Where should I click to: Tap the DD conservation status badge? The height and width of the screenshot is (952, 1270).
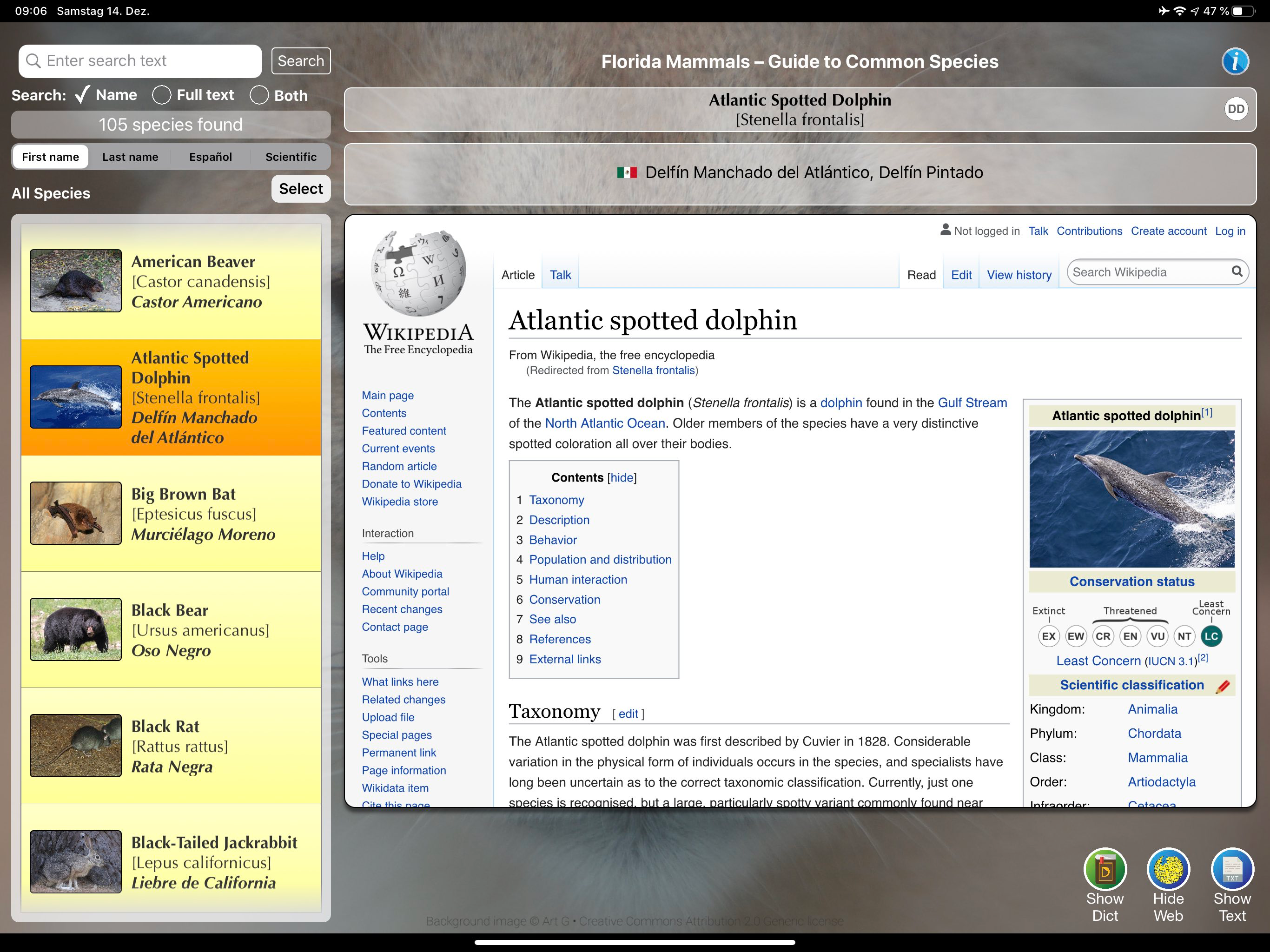(x=1236, y=109)
